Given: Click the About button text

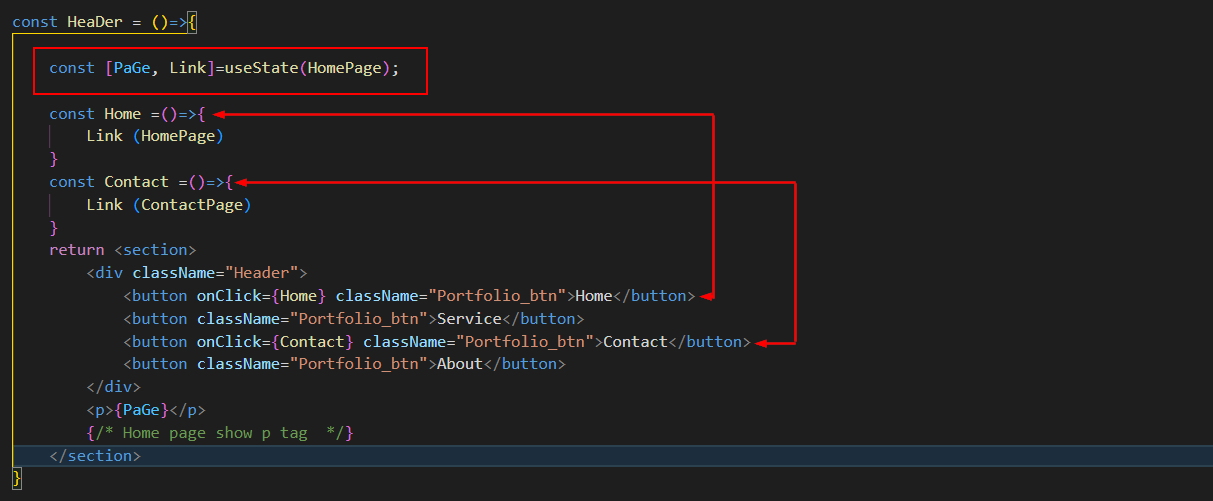Looking at the screenshot, I should click(x=460, y=364).
